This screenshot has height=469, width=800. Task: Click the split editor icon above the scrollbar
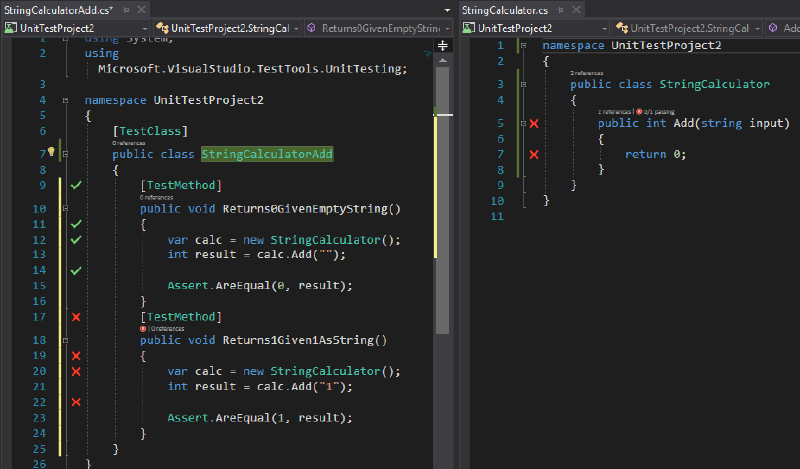pyautogui.click(x=443, y=45)
